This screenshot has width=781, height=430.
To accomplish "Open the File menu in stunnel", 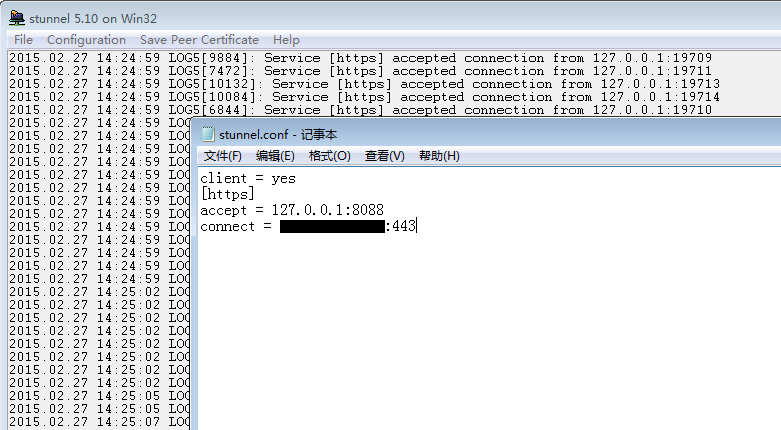I will coord(23,39).
